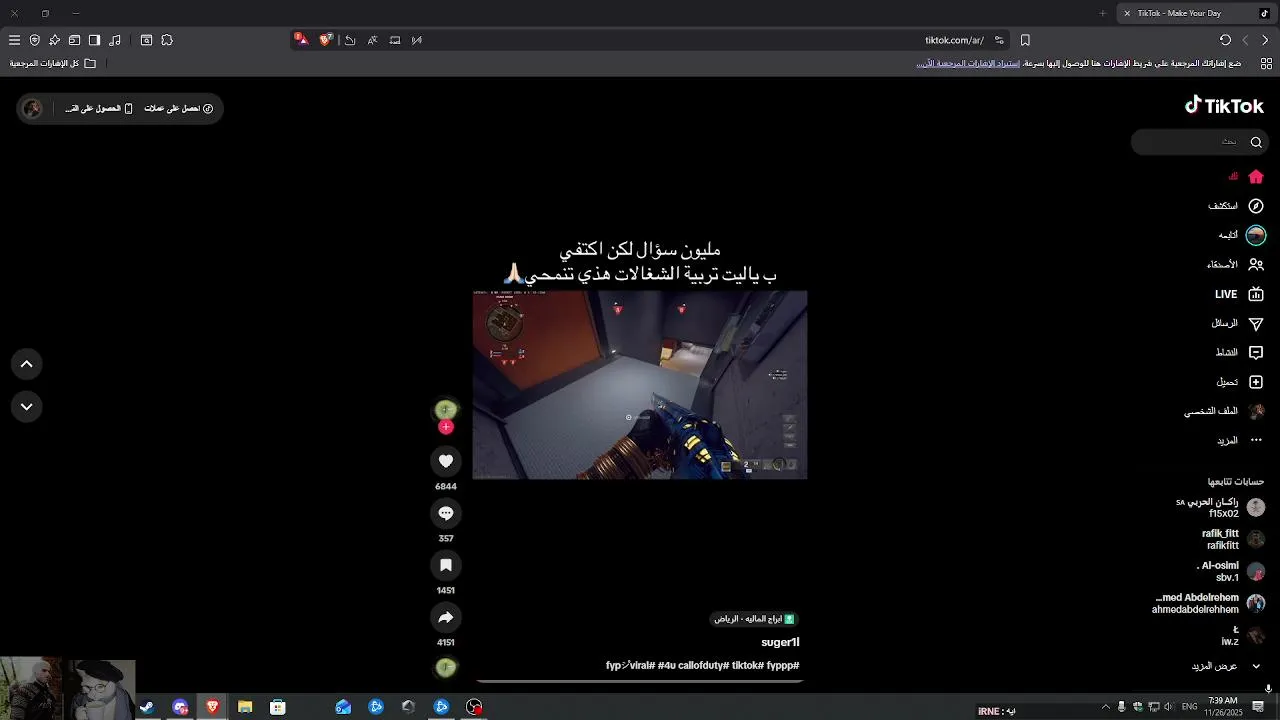Go to previous video up chevron
This screenshot has width=1280, height=720.
27,364
